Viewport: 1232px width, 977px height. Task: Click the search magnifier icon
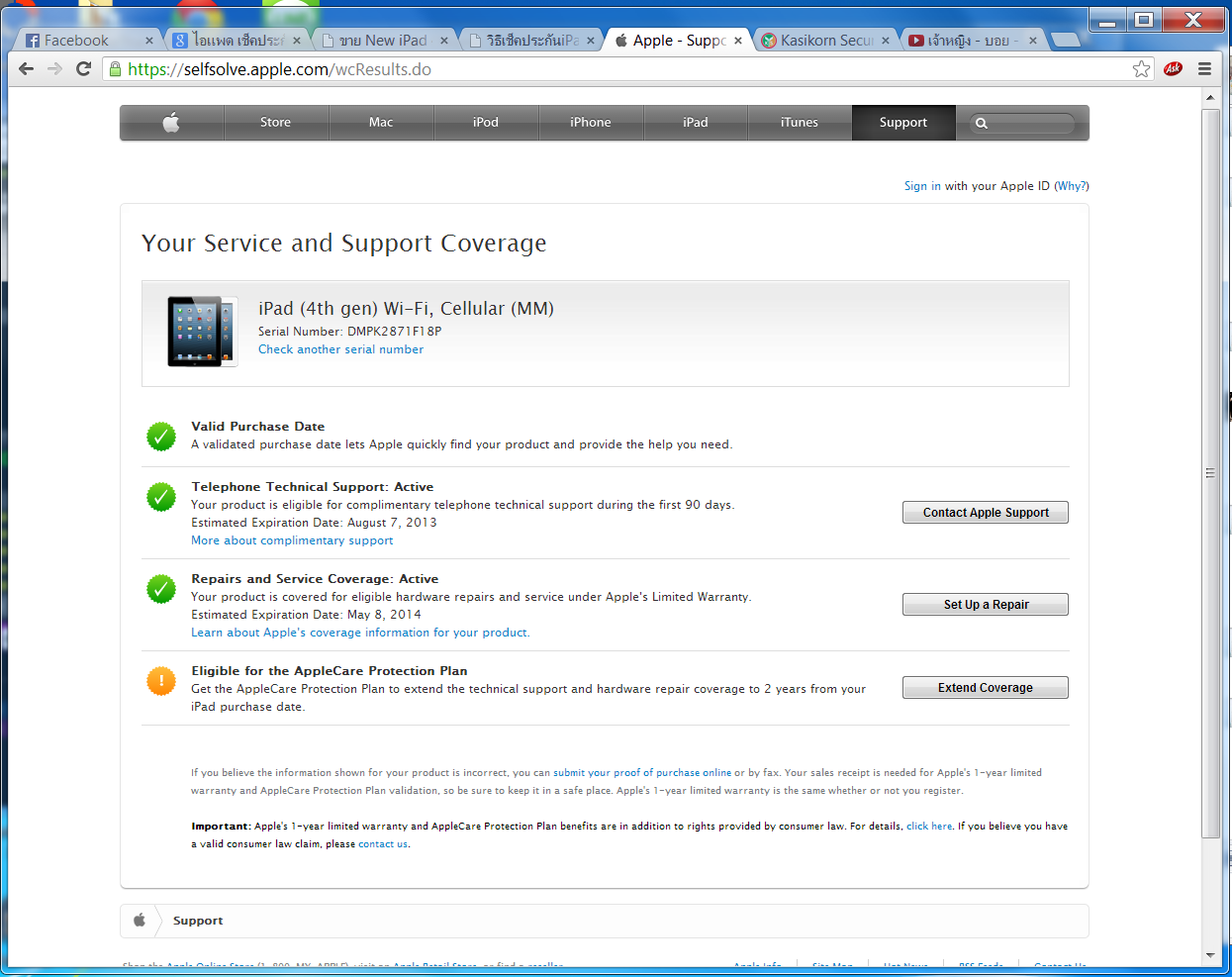[x=982, y=124]
